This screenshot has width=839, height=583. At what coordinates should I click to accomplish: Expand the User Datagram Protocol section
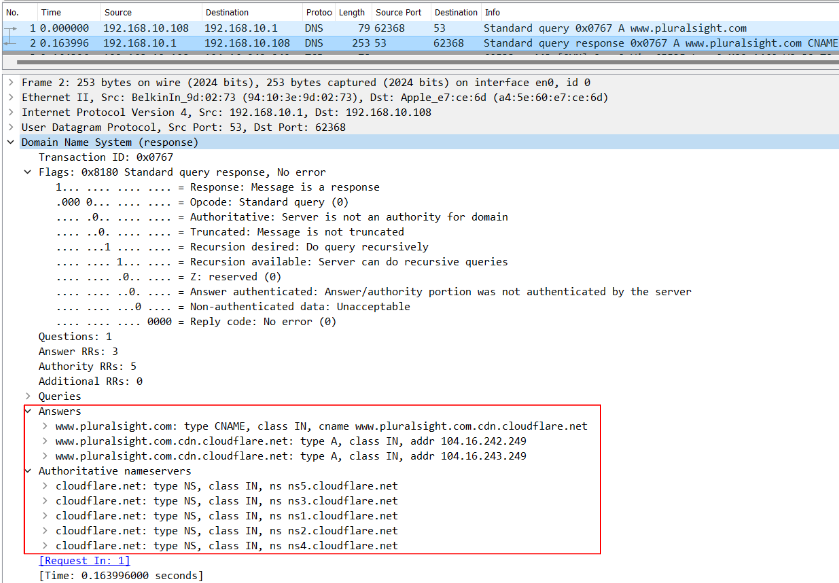pos(11,127)
